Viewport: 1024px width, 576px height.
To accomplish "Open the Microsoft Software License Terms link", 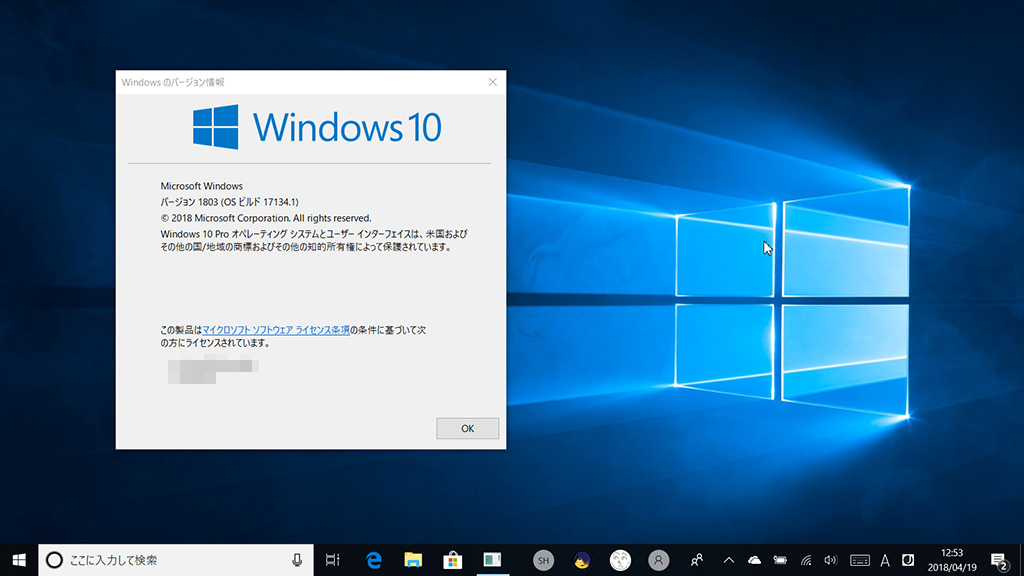I will click(x=276, y=330).
